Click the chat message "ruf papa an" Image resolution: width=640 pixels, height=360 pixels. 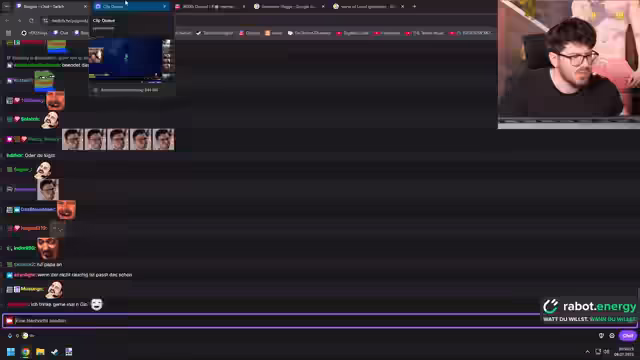click(49, 264)
